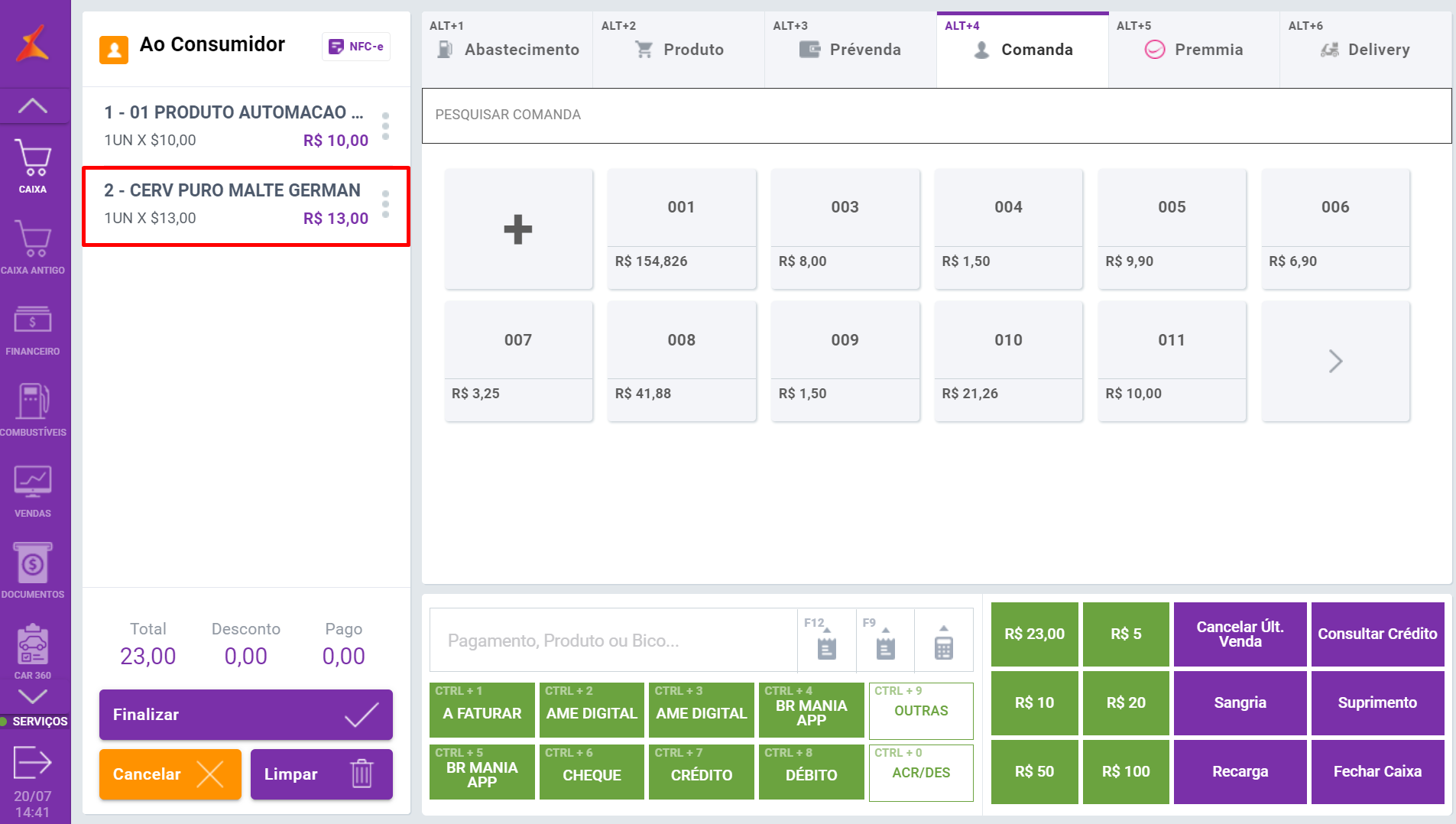Click the F12 receipt icon
This screenshot has width=1456, height=824.
tap(826, 641)
